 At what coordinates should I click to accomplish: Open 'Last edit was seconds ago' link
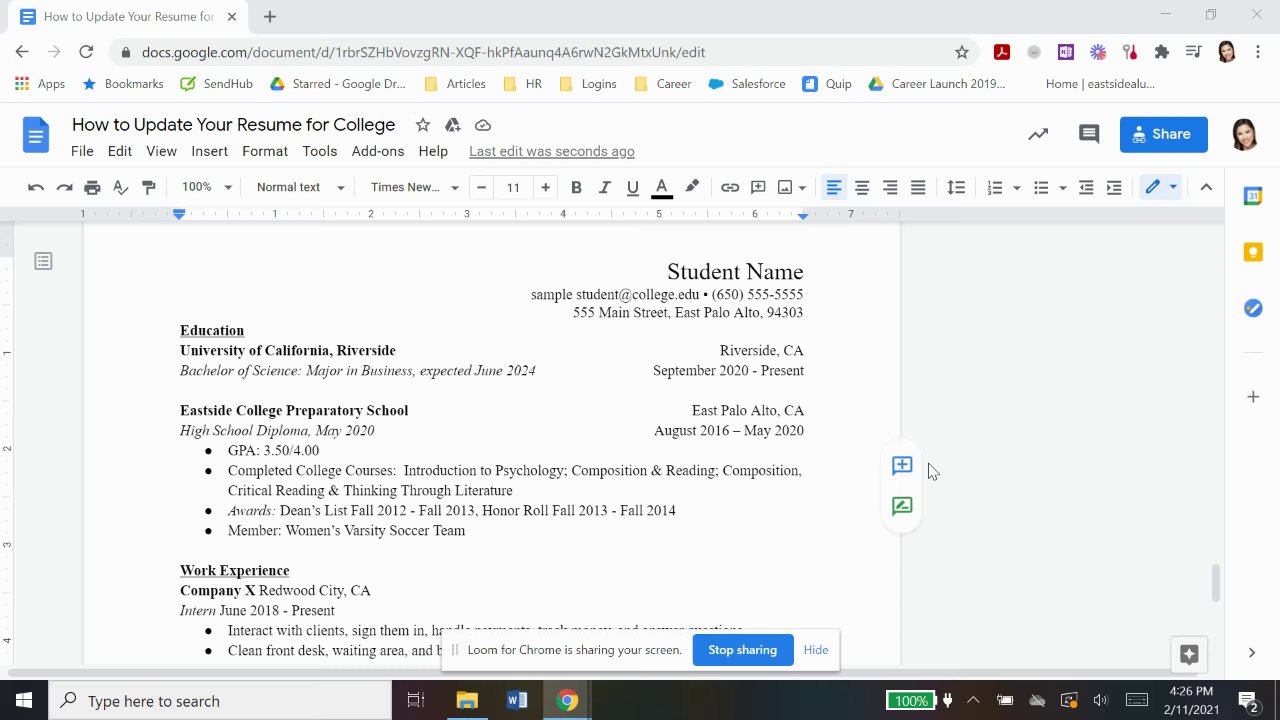click(552, 151)
